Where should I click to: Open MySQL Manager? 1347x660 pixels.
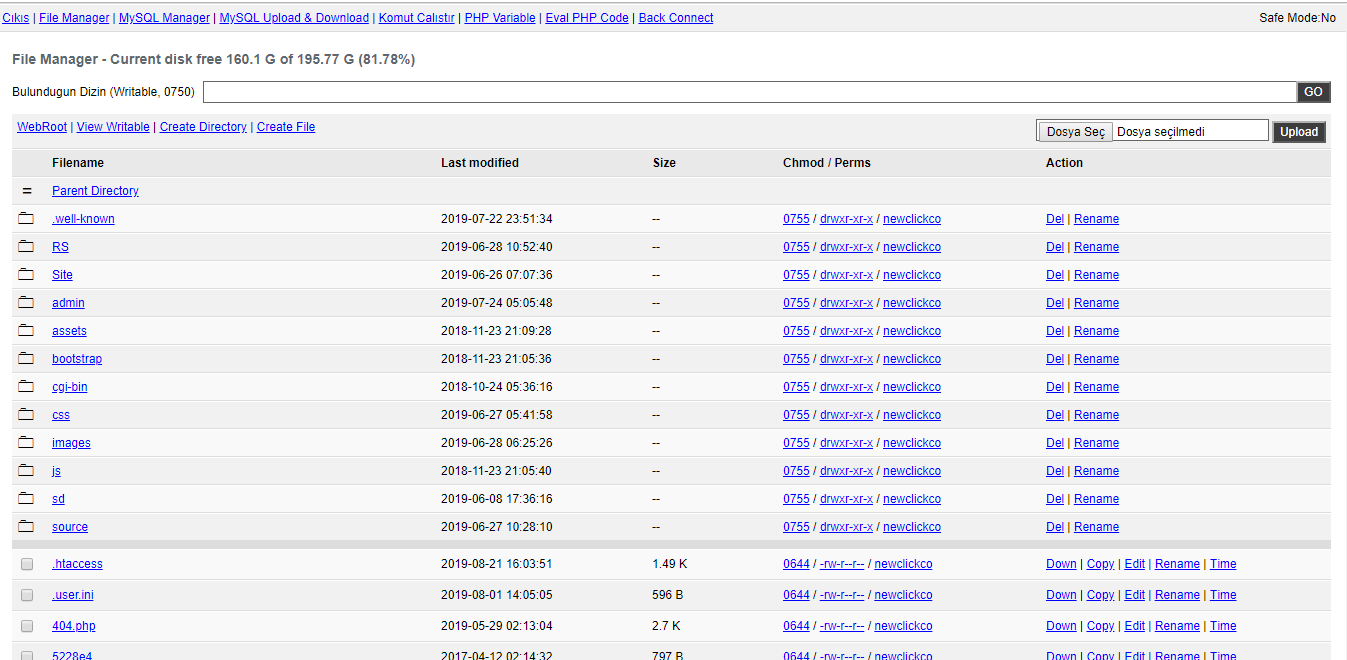(164, 18)
